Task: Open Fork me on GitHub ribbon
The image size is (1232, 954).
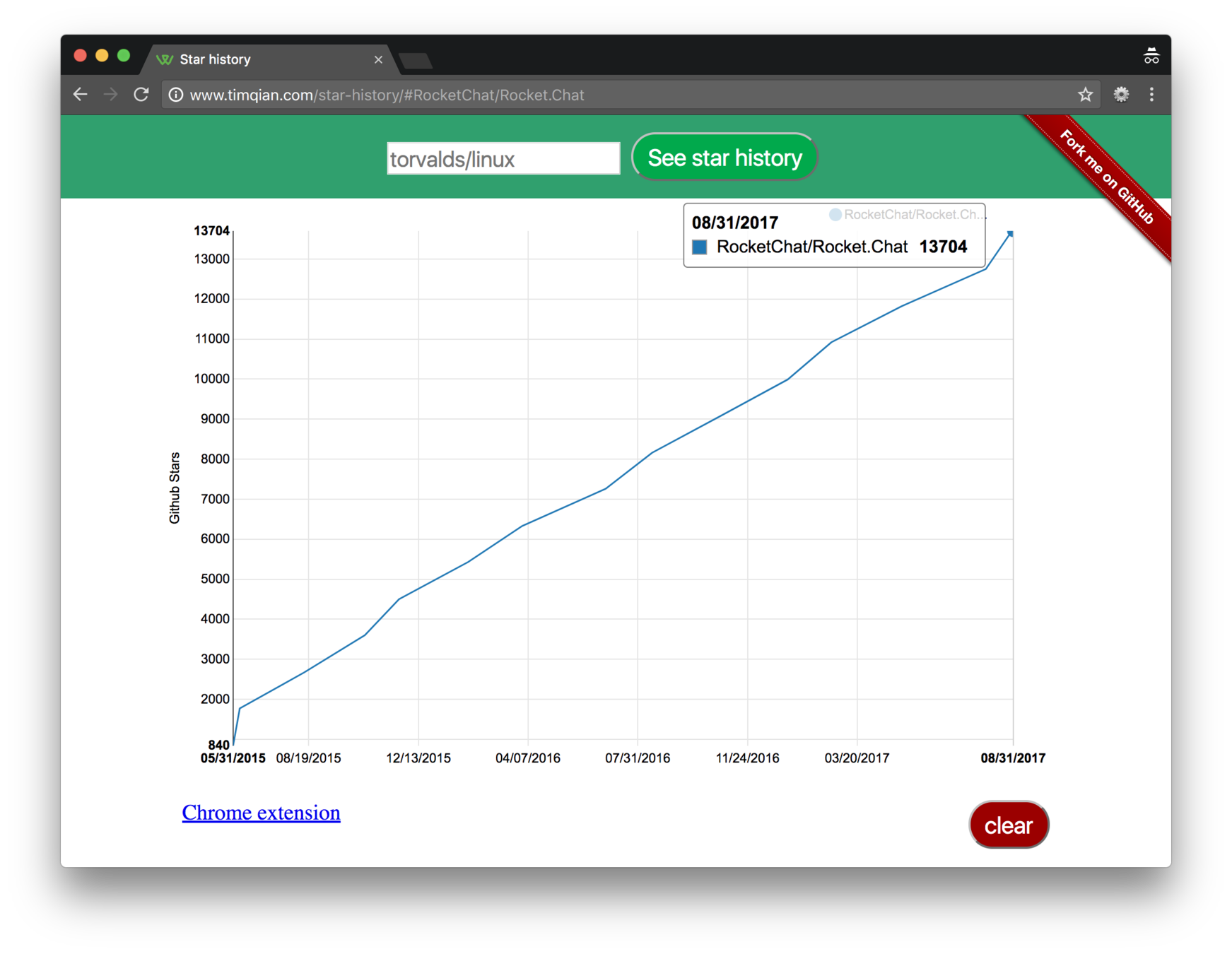Action: [1107, 177]
